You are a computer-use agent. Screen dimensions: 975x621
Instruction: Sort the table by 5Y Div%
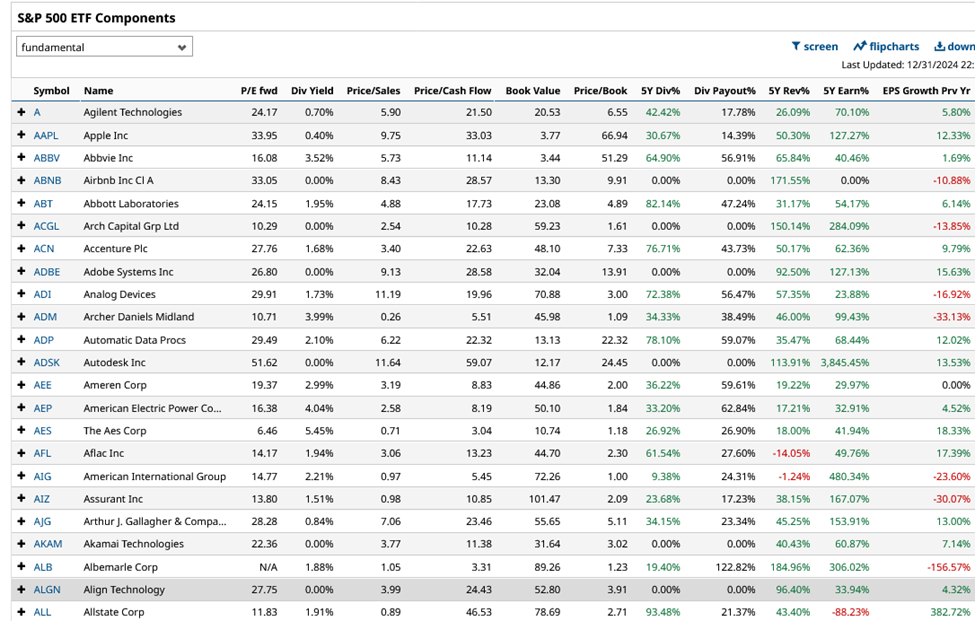pos(662,90)
